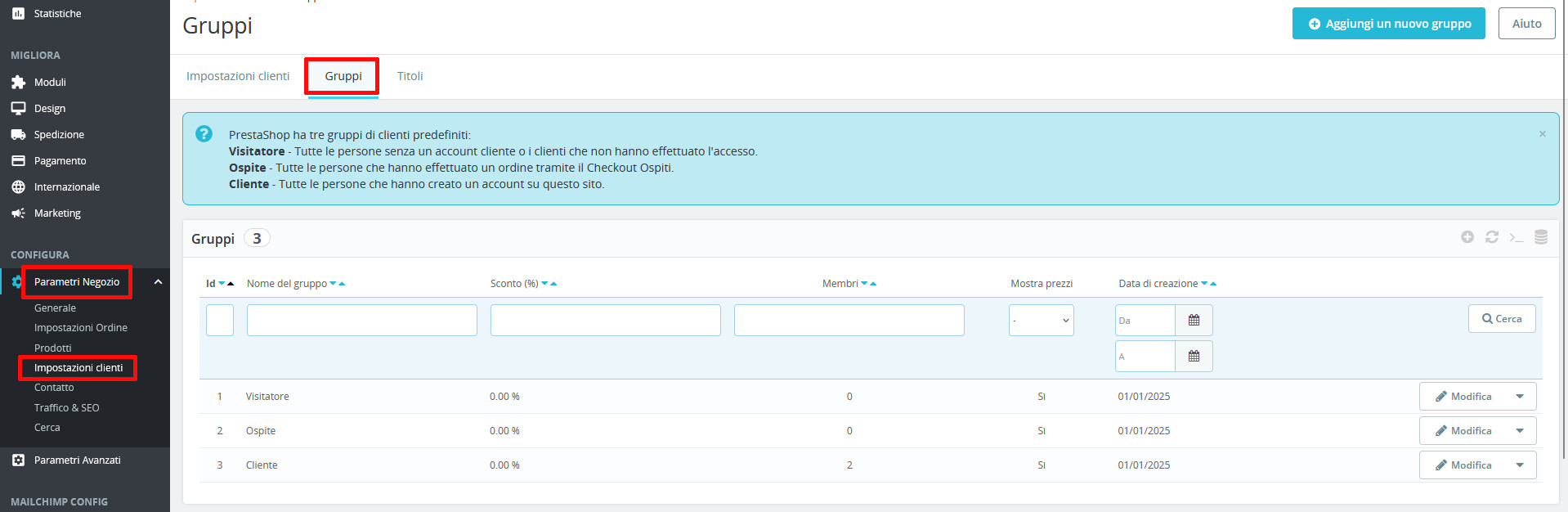Click the show SQL query icon
Viewport: 1568px width, 512px height.
click(1516, 237)
